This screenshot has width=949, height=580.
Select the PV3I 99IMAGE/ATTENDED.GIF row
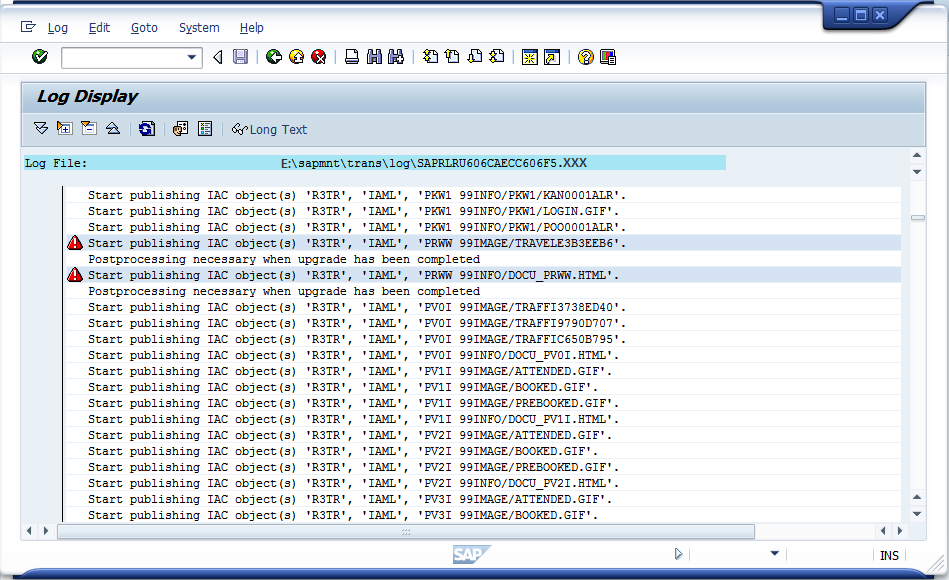(x=482, y=499)
